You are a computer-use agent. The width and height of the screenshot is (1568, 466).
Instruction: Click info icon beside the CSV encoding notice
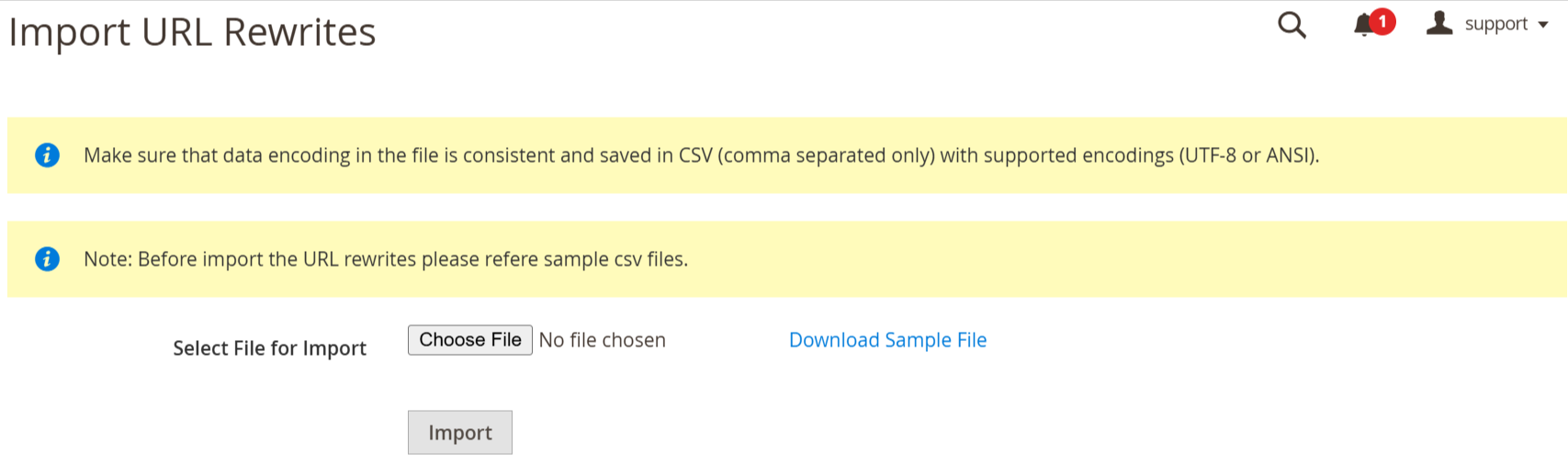coord(47,155)
